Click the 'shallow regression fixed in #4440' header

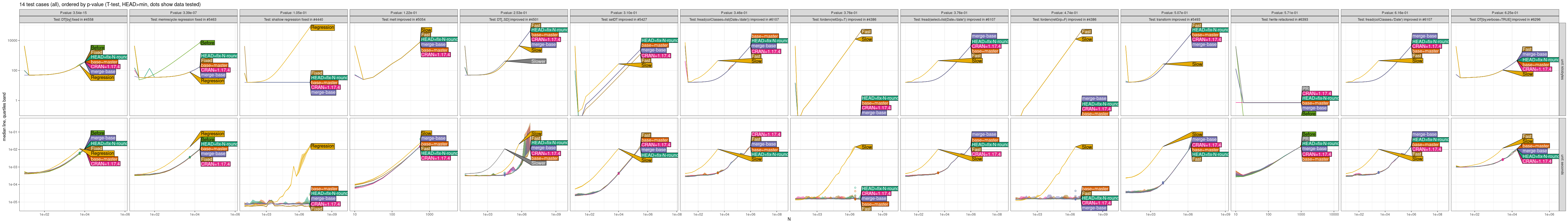pos(293,20)
